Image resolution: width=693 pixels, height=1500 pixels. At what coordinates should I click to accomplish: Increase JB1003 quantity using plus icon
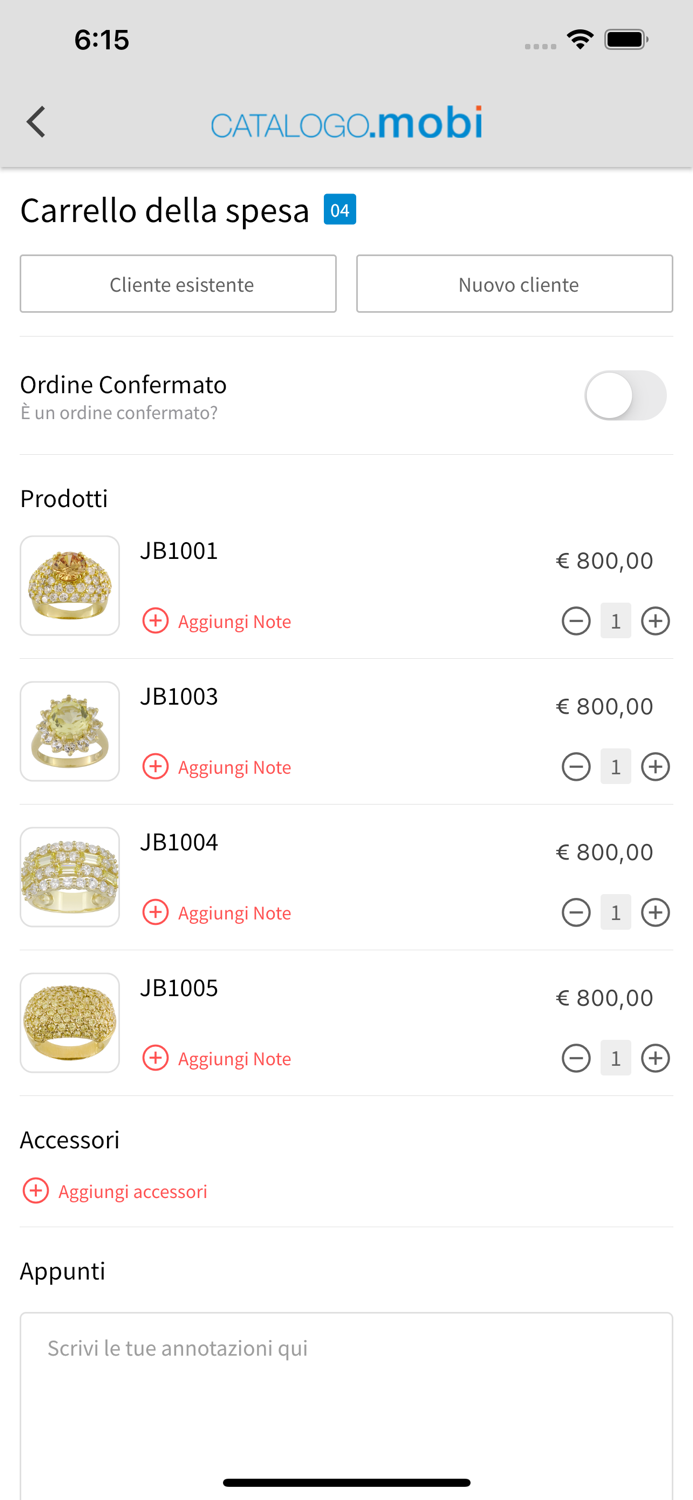point(655,767)
